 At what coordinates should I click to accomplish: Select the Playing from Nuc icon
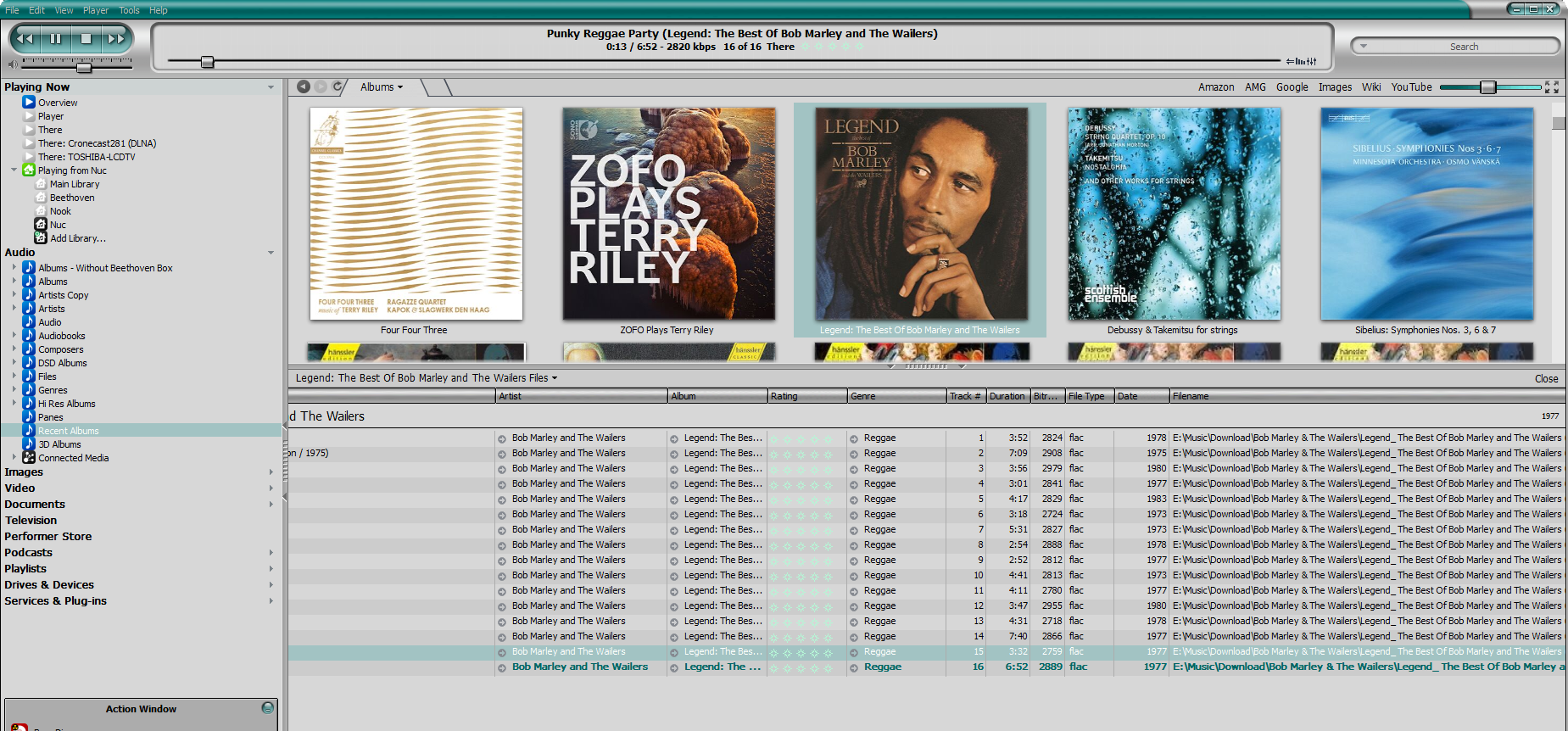point(28,170)
